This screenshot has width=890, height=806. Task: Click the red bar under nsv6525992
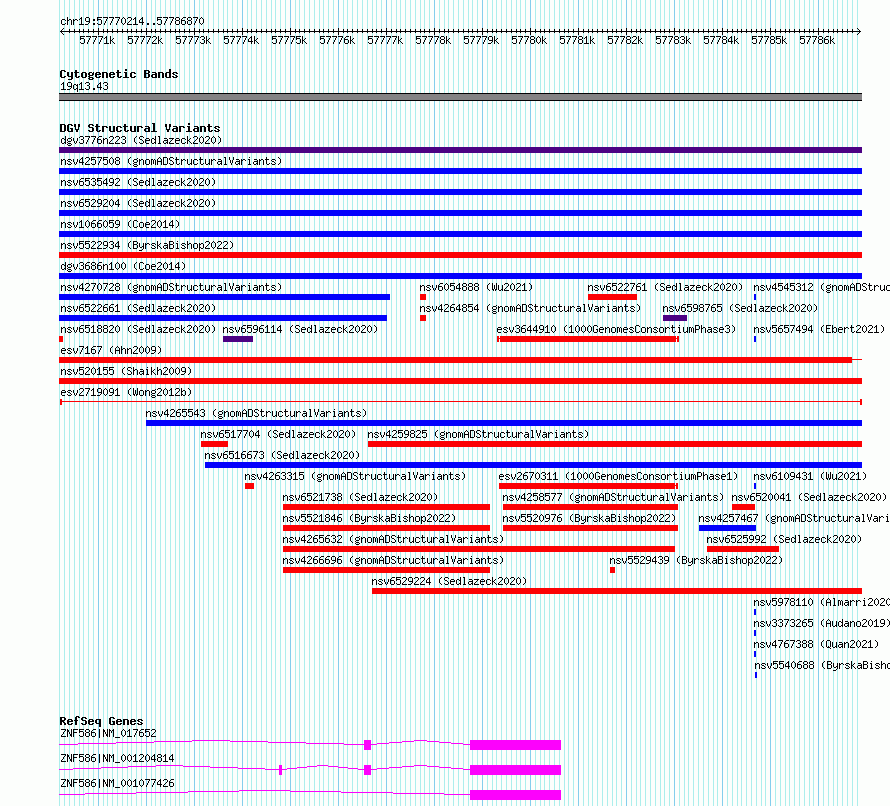click(x=742, y=549)
